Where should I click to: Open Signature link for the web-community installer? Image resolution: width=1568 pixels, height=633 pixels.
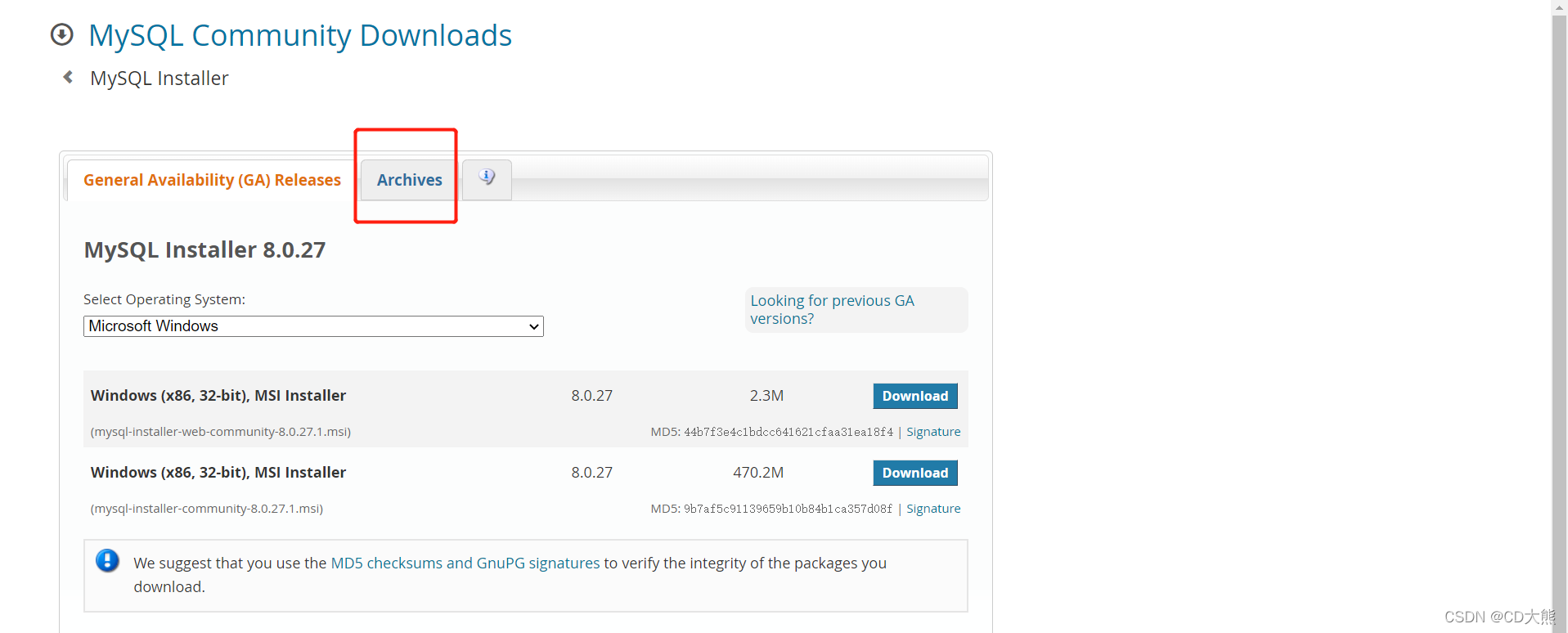(933, 432)
